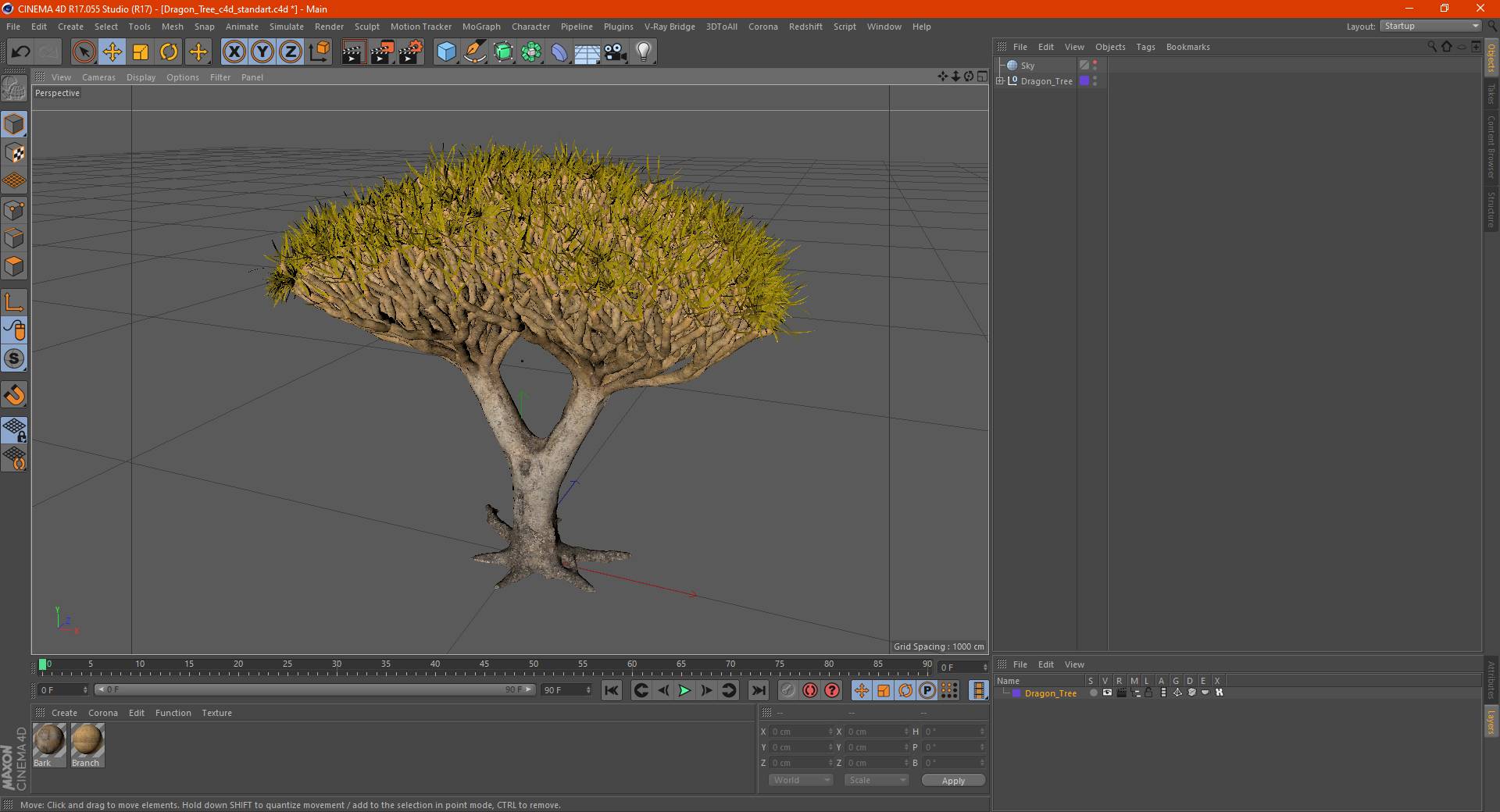Open the Layout Startup dropdown

[x=1431, y=26]
